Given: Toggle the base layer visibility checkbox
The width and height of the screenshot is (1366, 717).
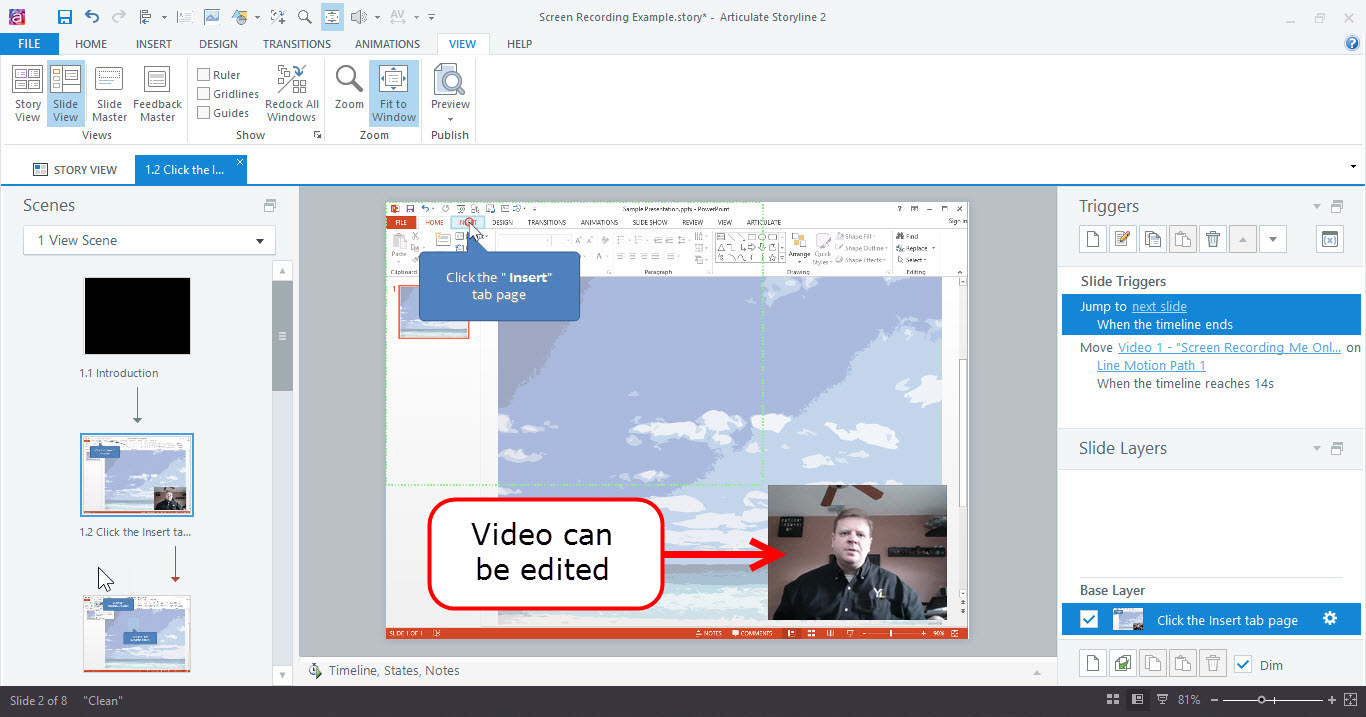Looking at the screenshot, I should (1089, 620).
